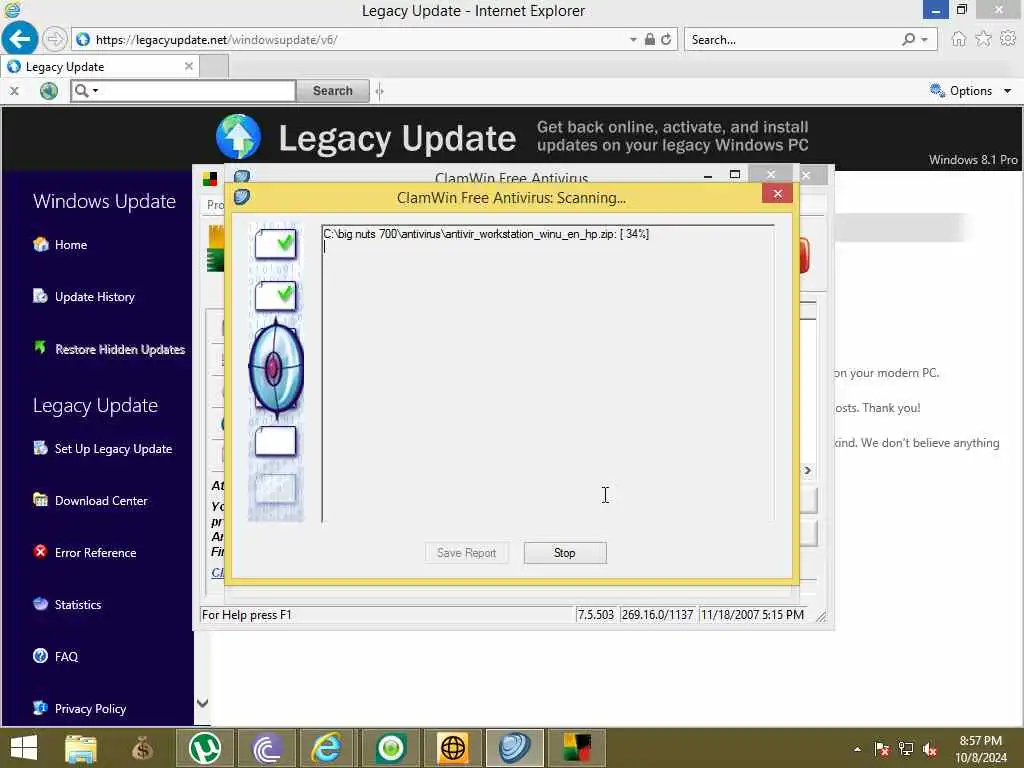
Task: Click the 269.16.0/1137 status bar field
Action: [x=657, y=615]
